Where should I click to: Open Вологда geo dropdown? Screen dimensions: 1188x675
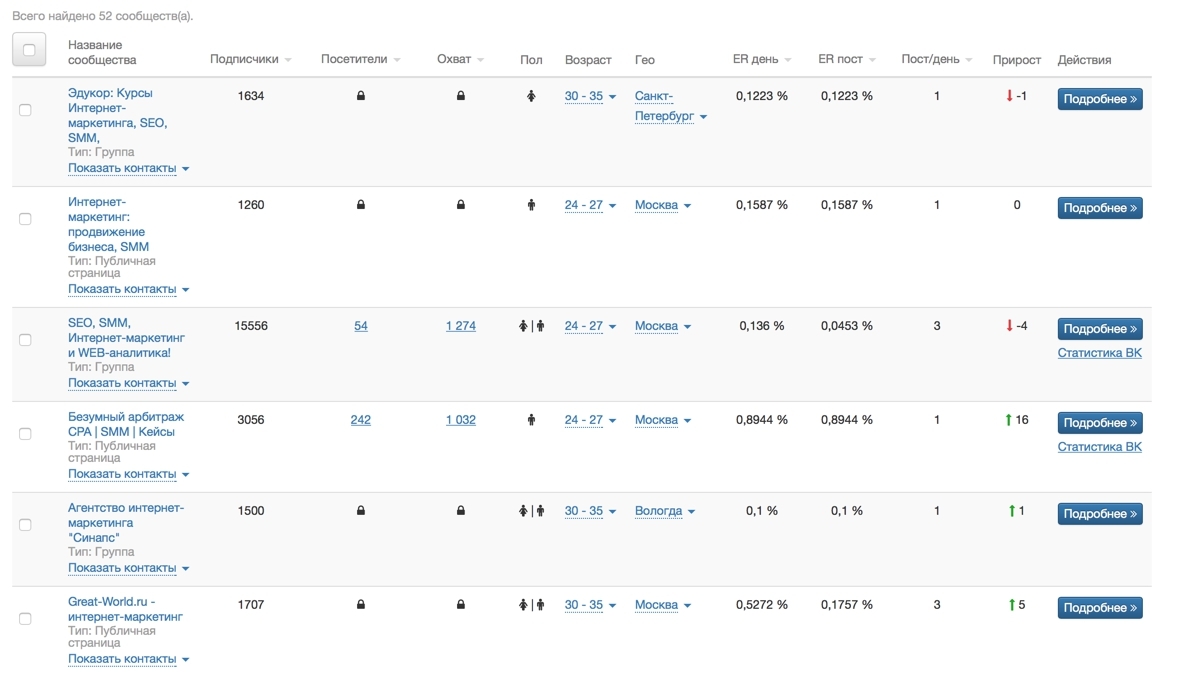(665, 511)
